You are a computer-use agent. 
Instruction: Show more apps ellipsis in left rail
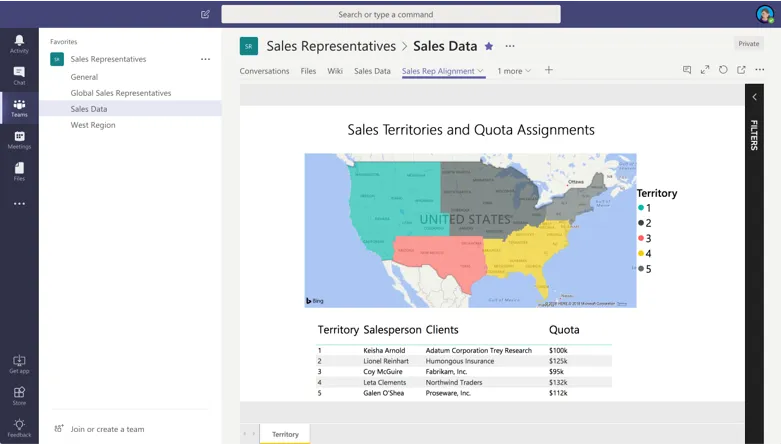[19, 204]
